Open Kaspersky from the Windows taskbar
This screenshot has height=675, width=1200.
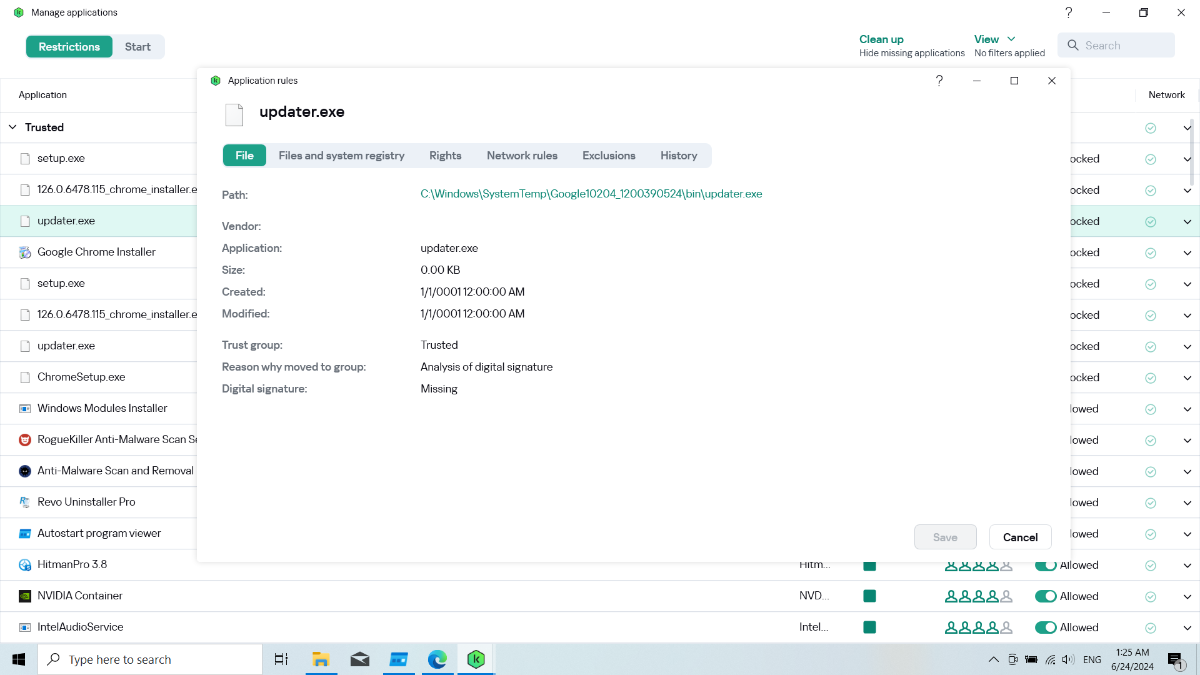tap(476, 659)
